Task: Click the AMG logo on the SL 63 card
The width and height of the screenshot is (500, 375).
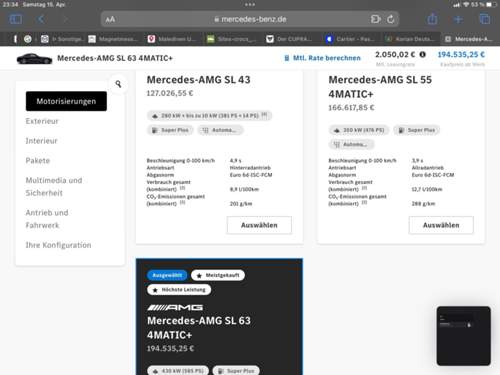Action: [175, 307]
